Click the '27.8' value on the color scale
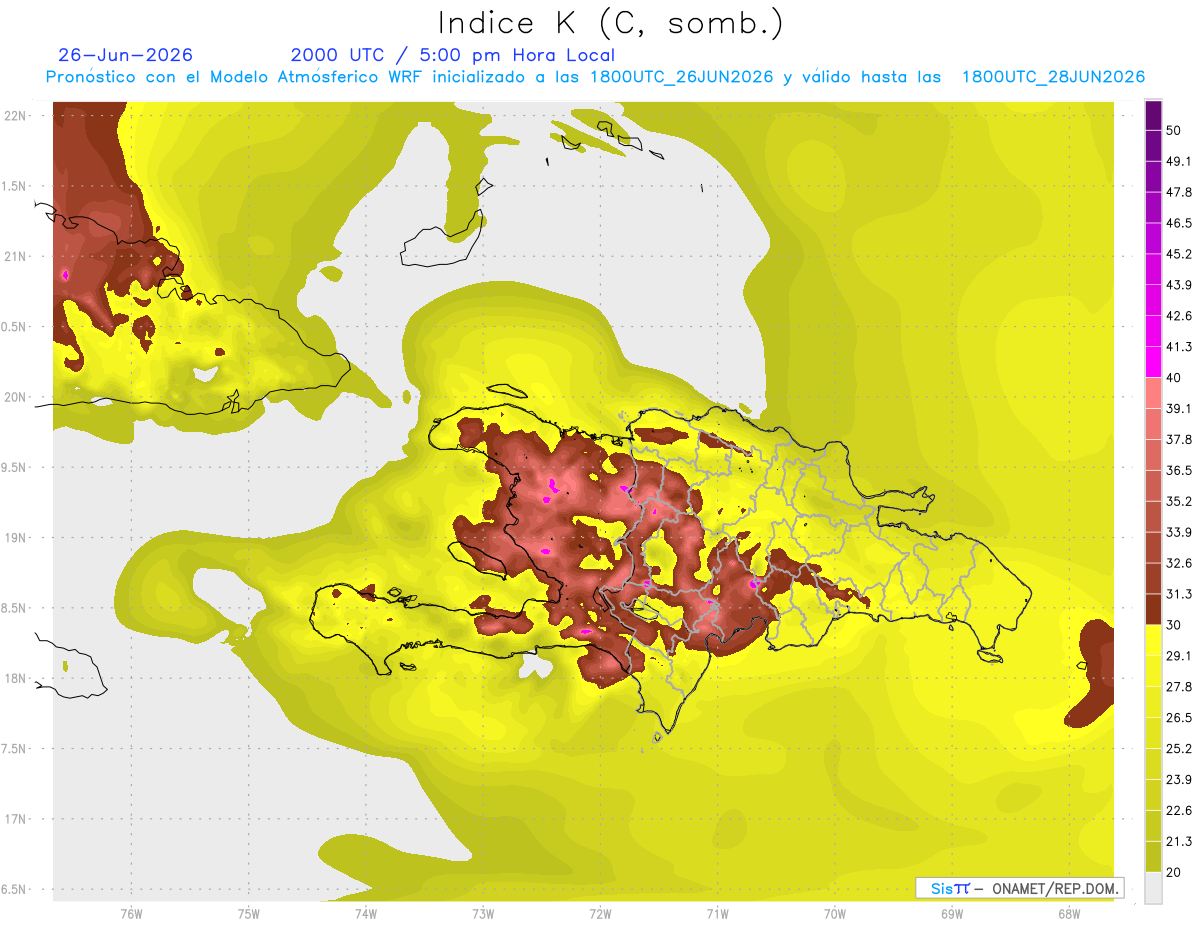The image size is (1200, 927). point(1178,687)
